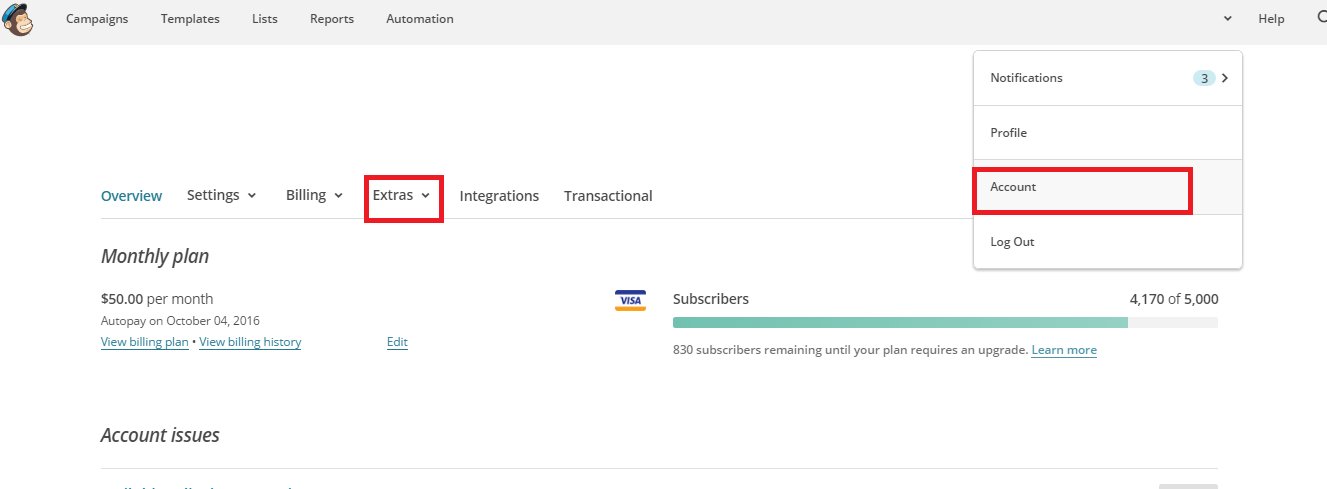Click the View billing plan link

[x=145, y=342]
